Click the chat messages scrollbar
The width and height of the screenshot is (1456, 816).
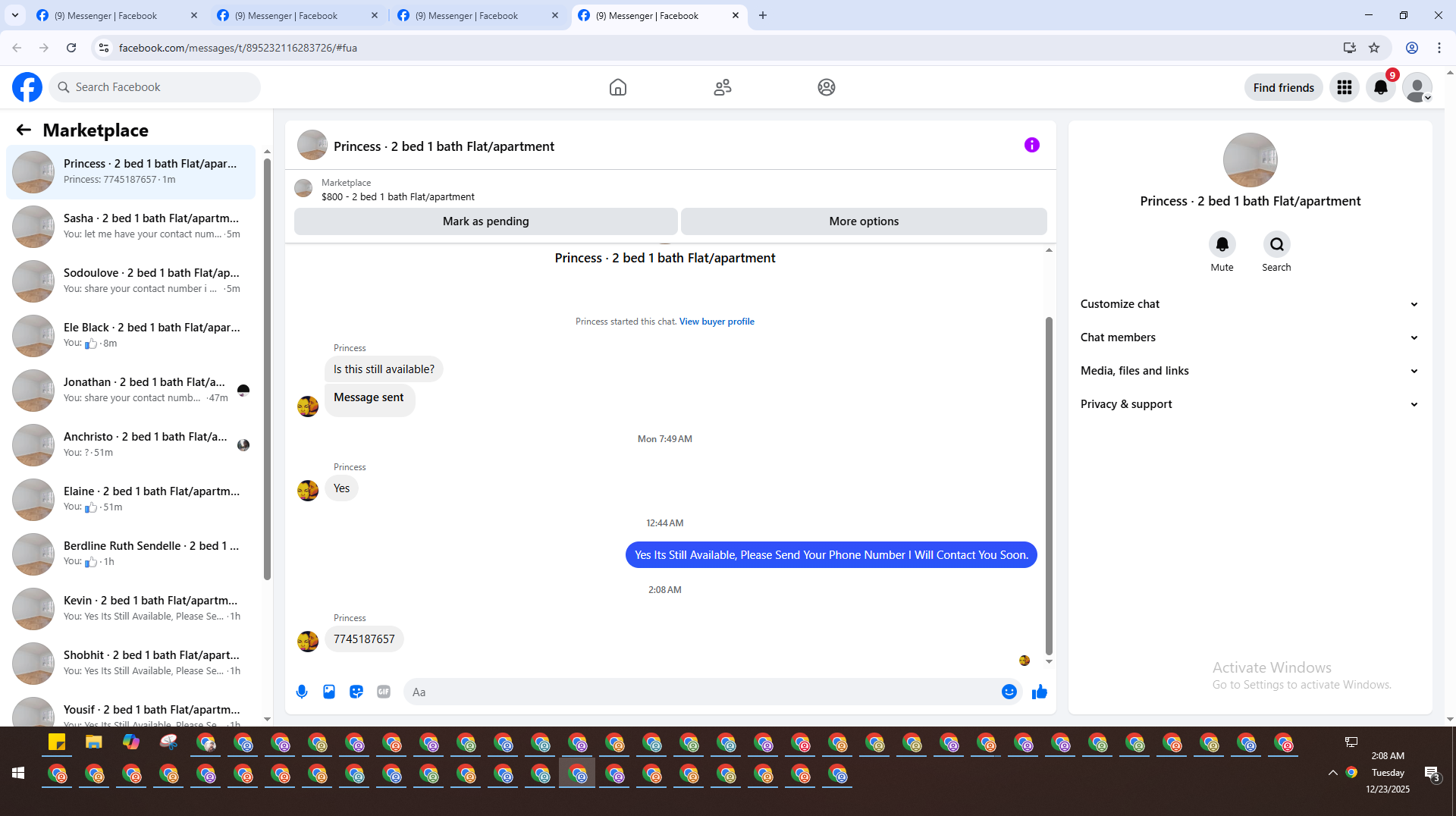(x=1049, y=485)
